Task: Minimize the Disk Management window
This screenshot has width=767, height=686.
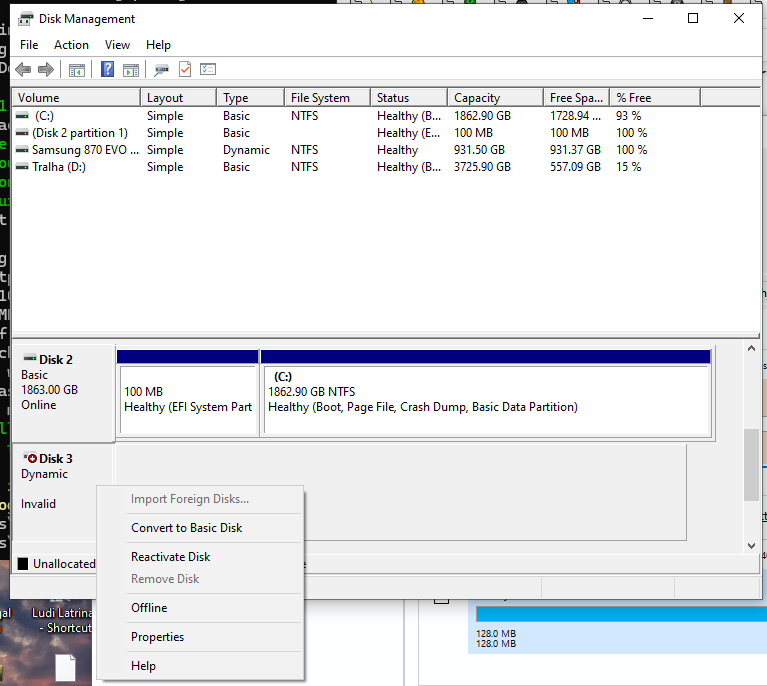Action: pyautogui.click(x=648, y=19)
